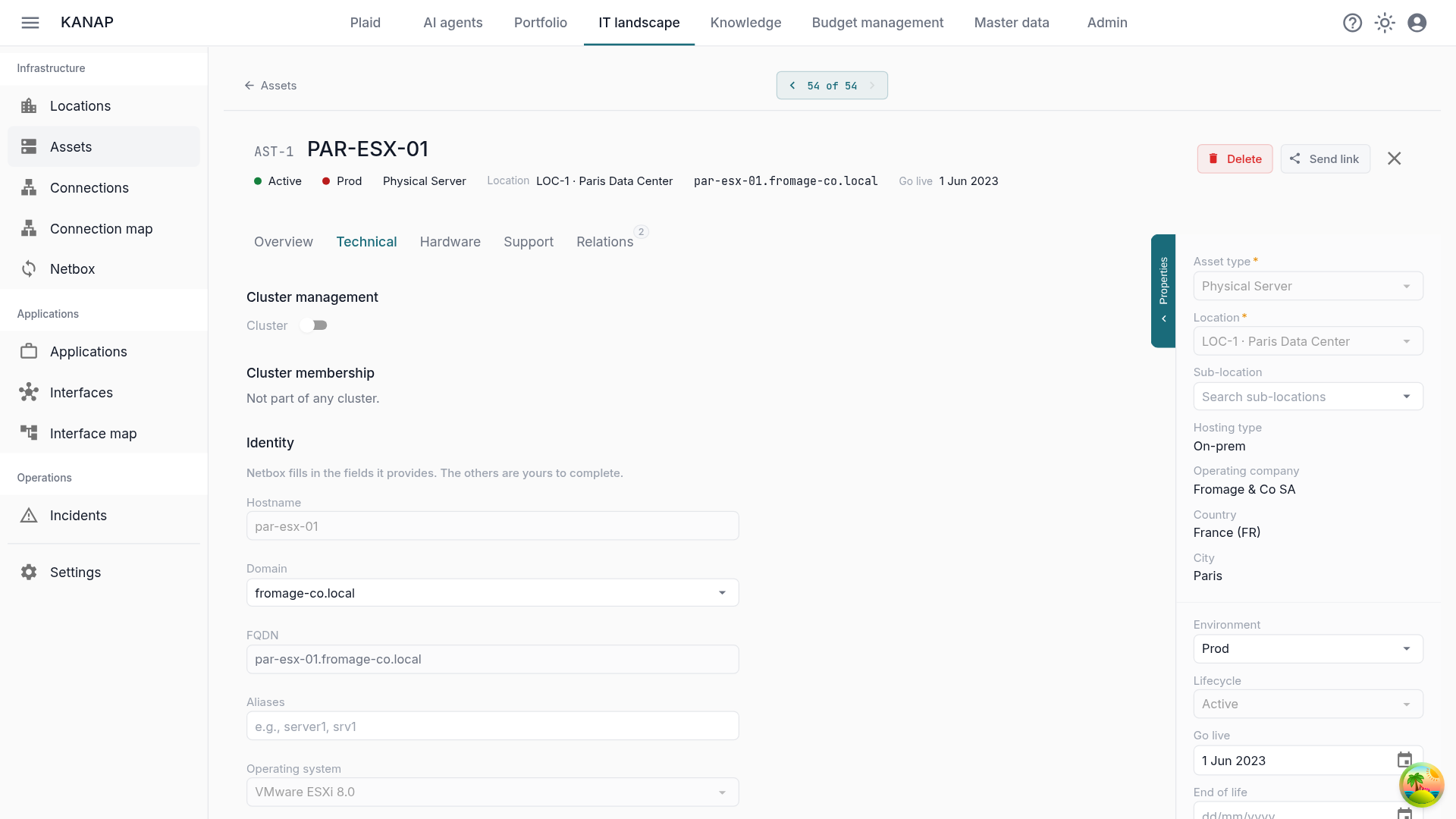Go back to Assets list

pyautogui.click(x=271, y=86)
